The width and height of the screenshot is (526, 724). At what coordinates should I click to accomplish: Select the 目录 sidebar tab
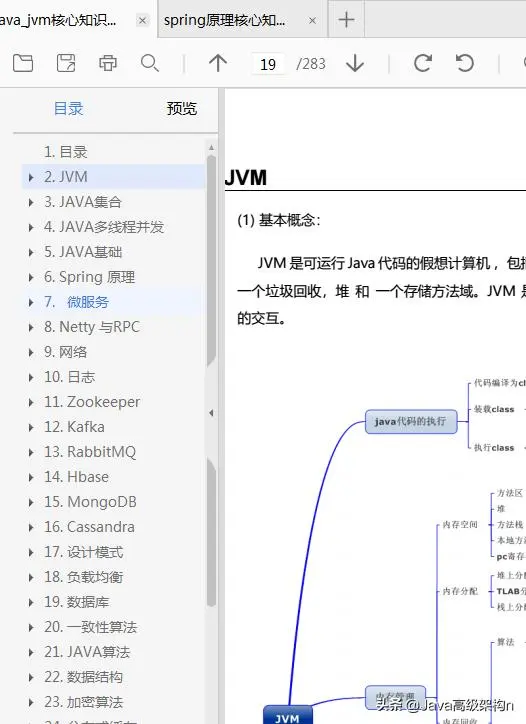click(x=68, y=109)
